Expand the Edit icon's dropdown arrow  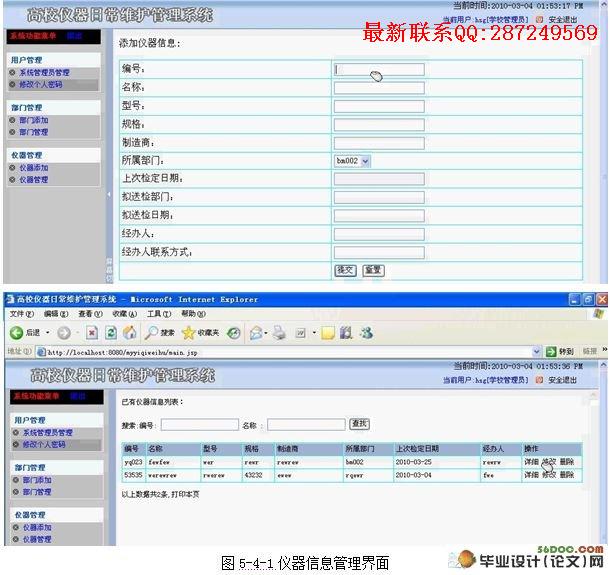point(314,333)
